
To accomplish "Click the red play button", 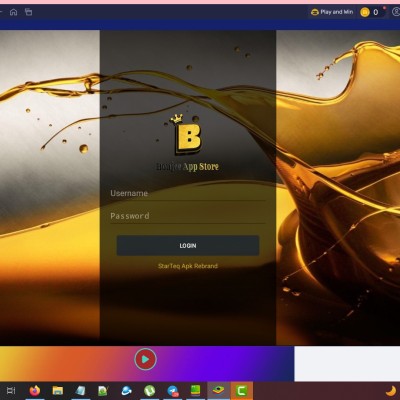I will point(145,359).
